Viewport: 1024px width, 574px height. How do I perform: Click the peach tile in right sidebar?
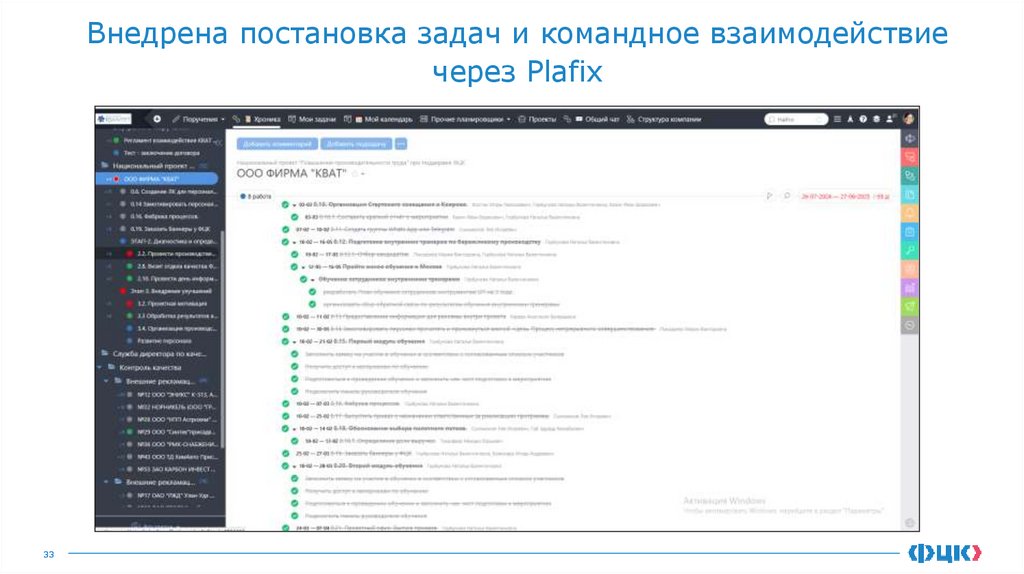910,269
